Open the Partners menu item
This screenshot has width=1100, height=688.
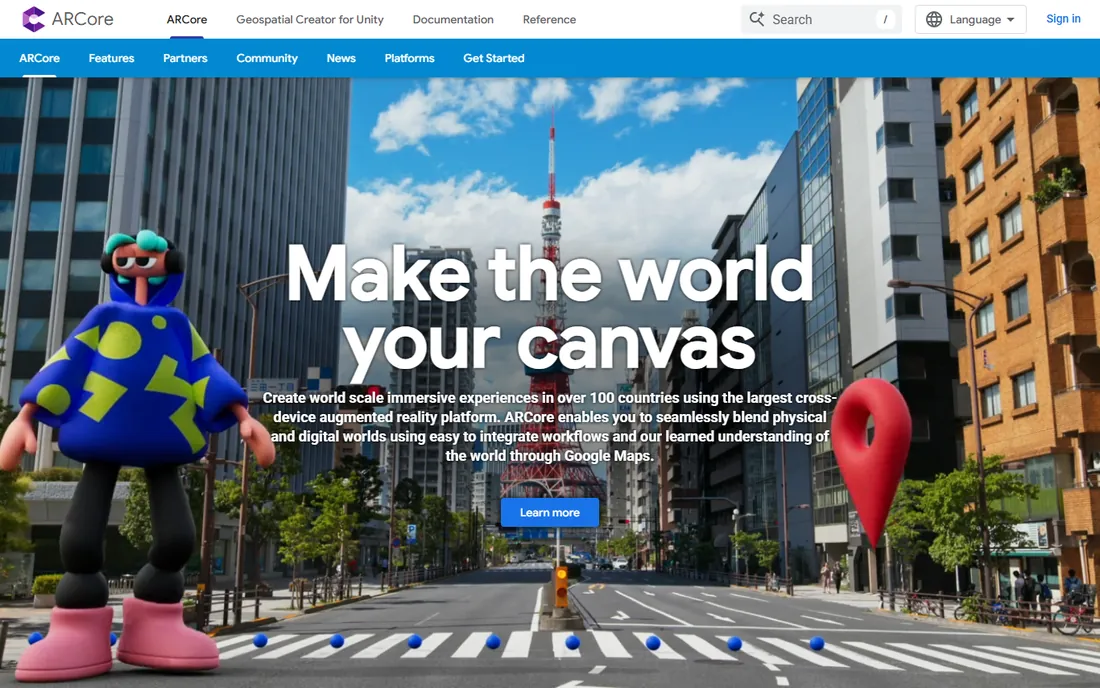185,58
